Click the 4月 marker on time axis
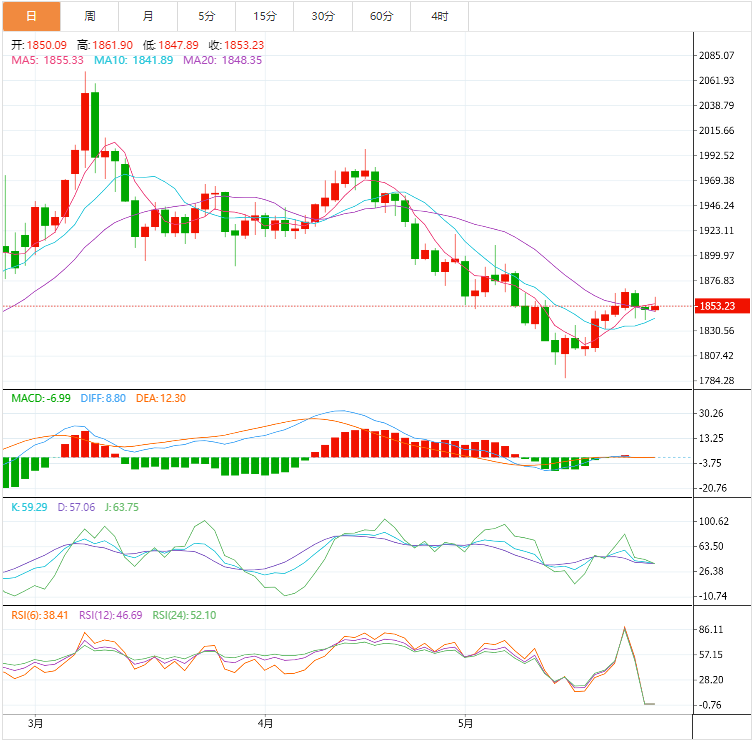This screenshot has width=756, height=750. [265, 723]
